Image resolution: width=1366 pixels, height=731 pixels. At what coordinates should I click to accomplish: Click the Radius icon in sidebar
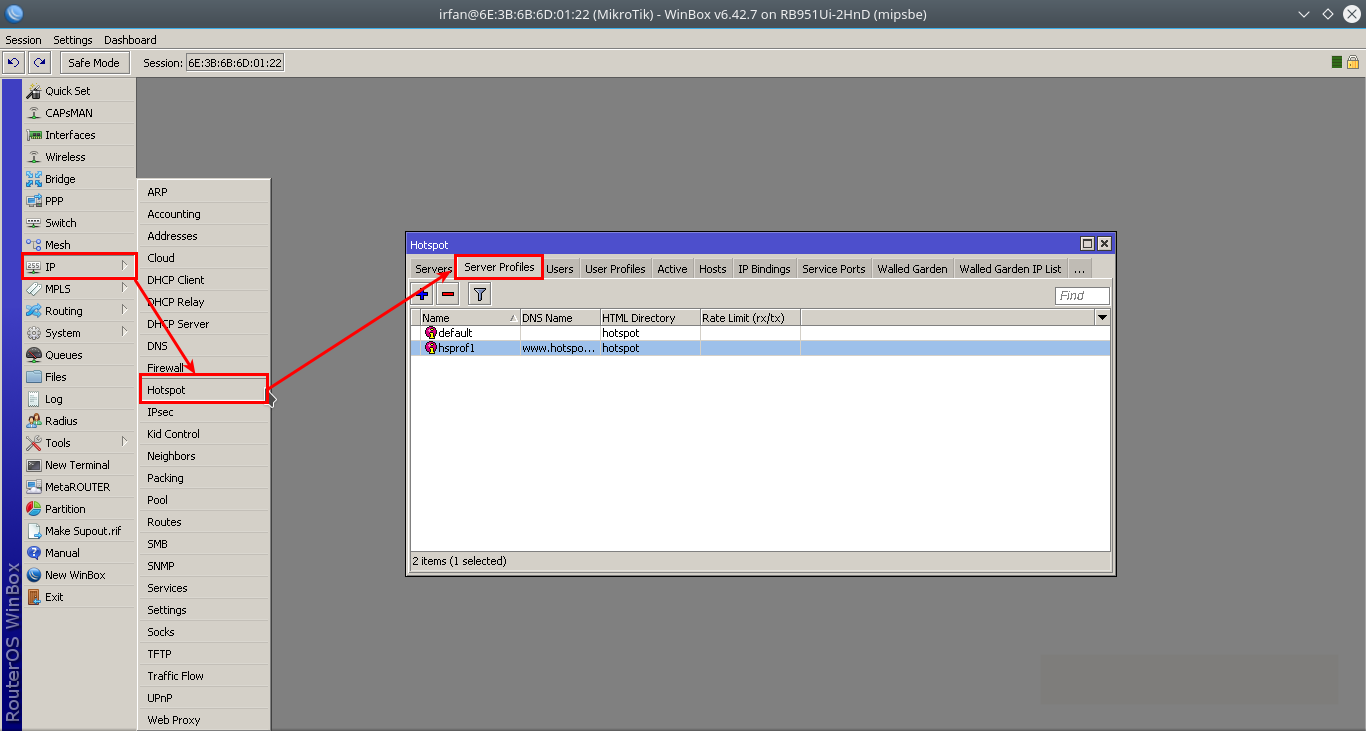tap(34, 421)
